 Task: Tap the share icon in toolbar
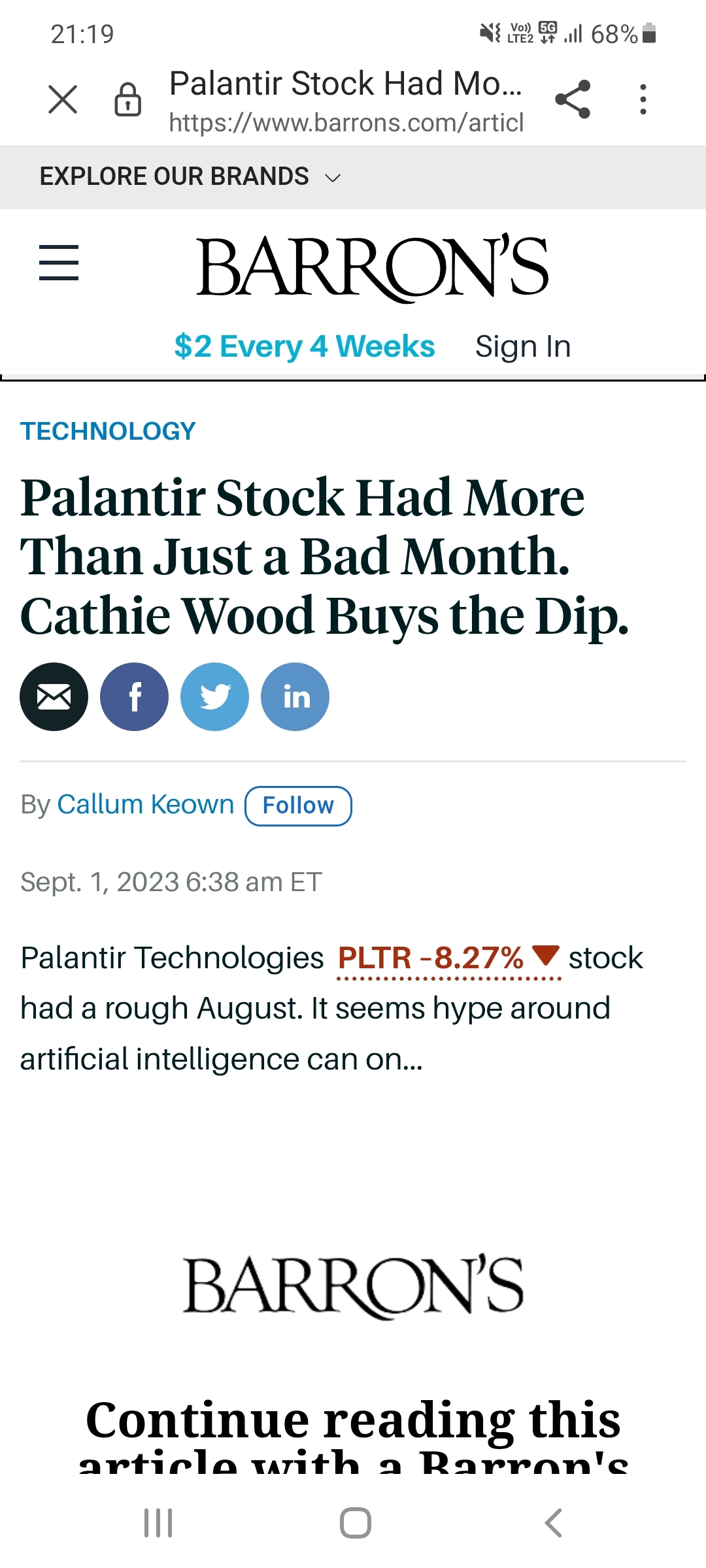[x=573, y=99]
